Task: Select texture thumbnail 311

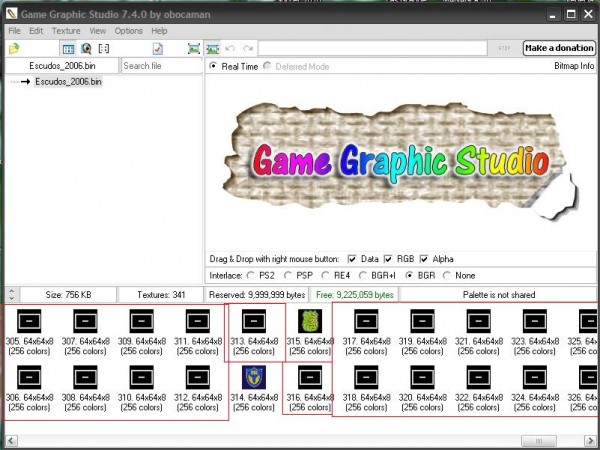Action: (198, 321)
